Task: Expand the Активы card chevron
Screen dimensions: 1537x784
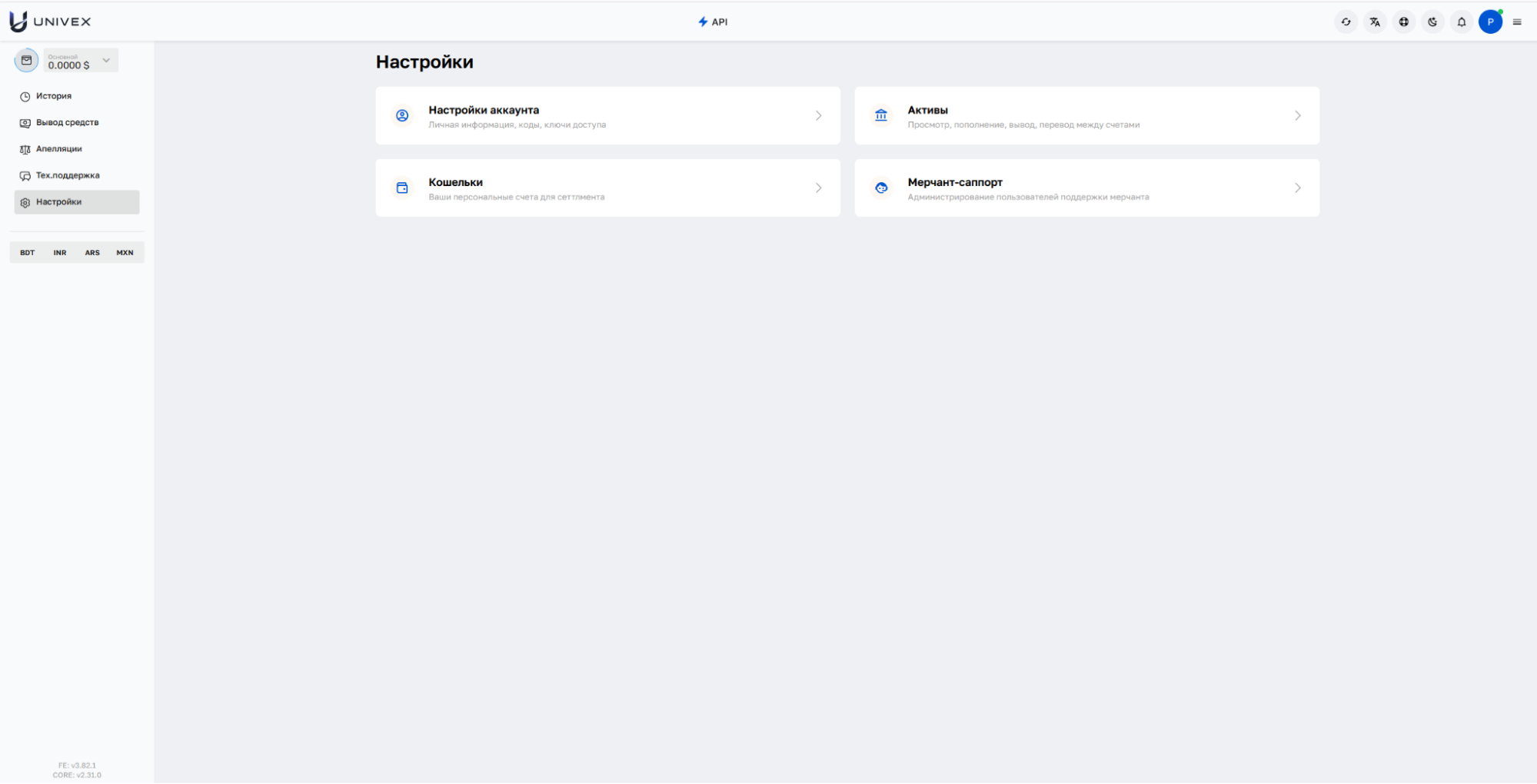Action: (1297, 116)
